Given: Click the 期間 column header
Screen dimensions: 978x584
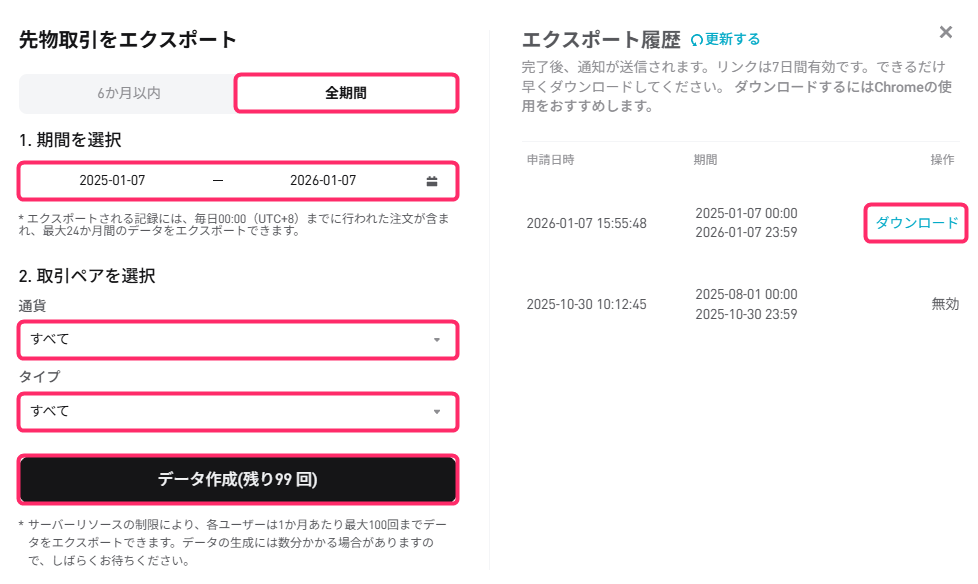Looking at the screenshot, I should pos(705,160).
